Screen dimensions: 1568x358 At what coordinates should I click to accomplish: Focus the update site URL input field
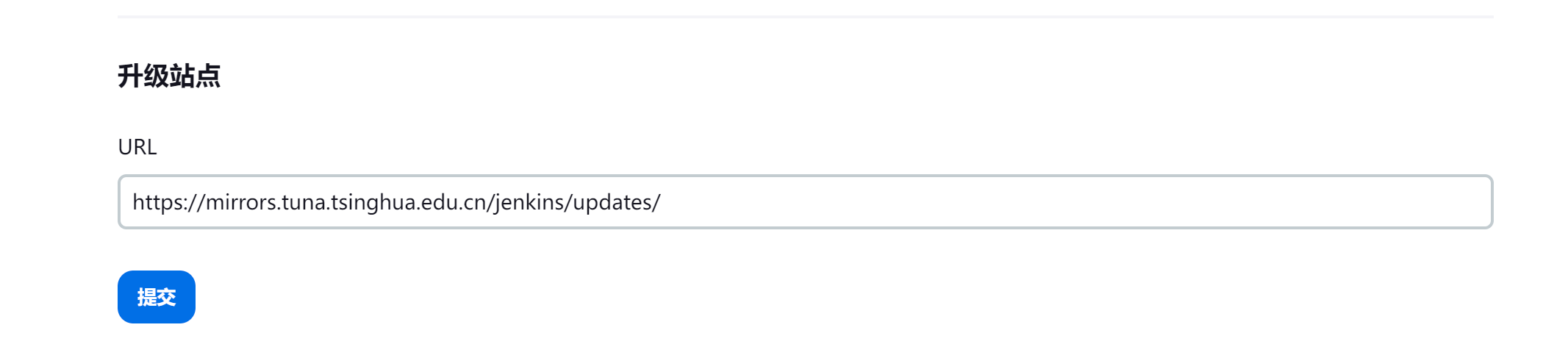(x=805, y=202)
